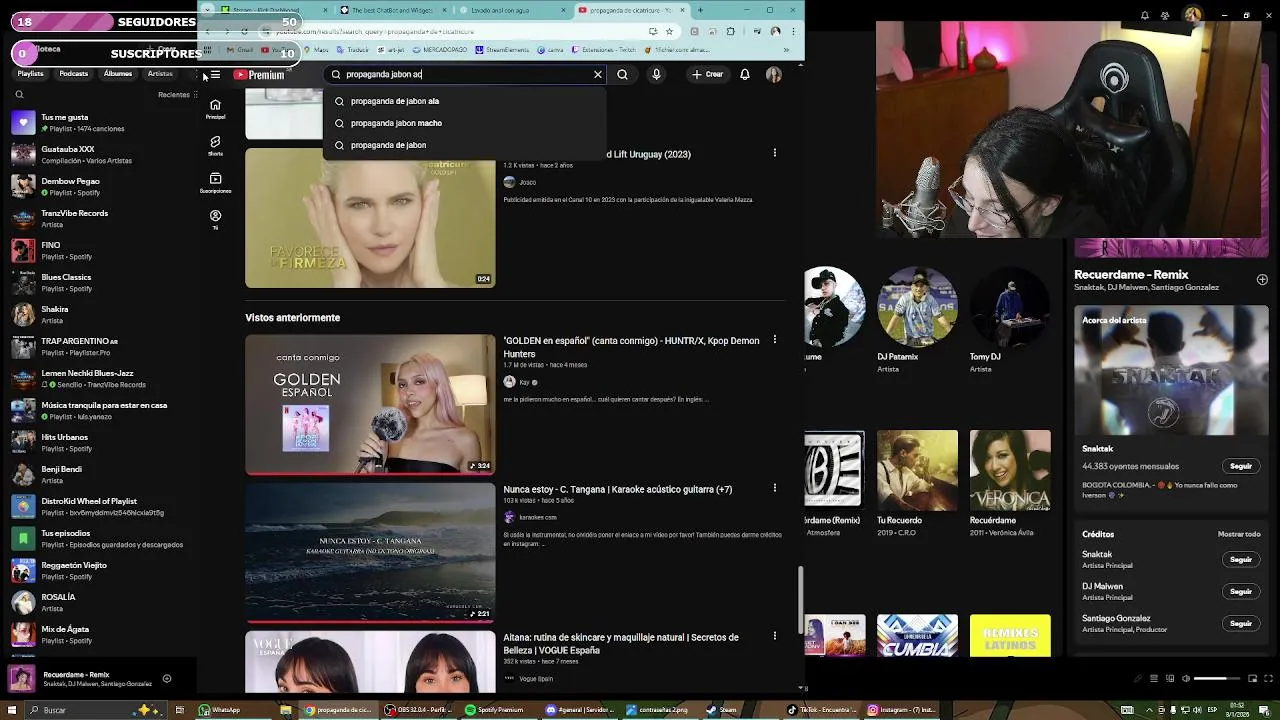The height and width of the screenshot is (720, 1280).
Task: Open ROSALÍA artist in Spotify library
Action: 100,603
